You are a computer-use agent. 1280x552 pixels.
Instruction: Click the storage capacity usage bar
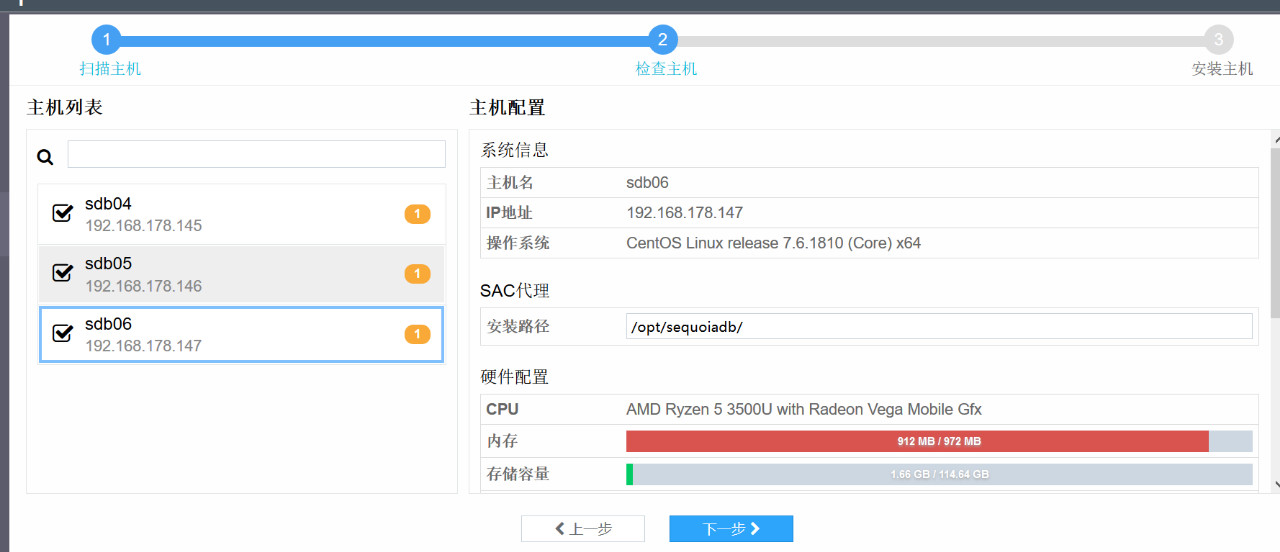click(939, 474)
